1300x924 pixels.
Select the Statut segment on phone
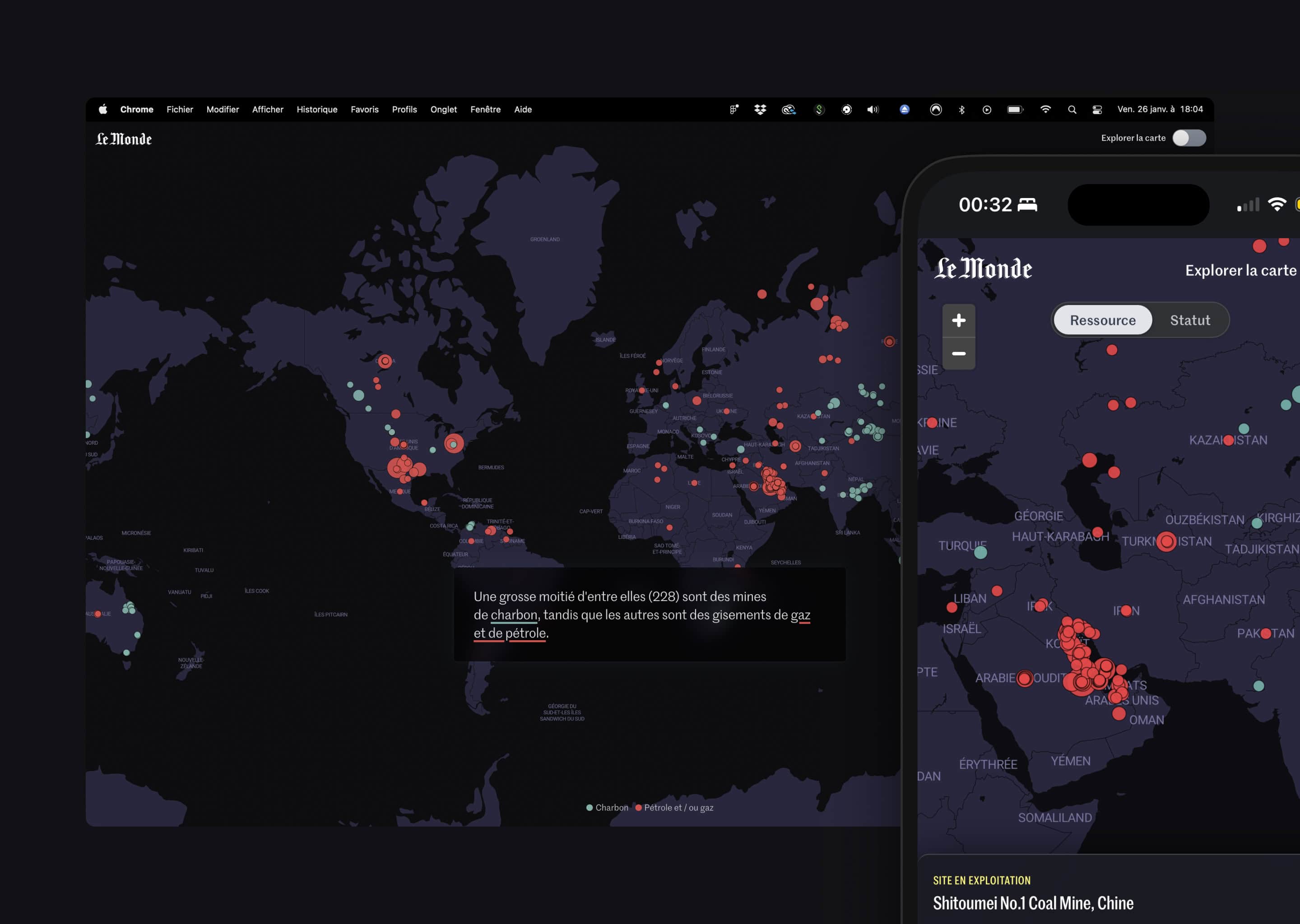[1190, 320]
